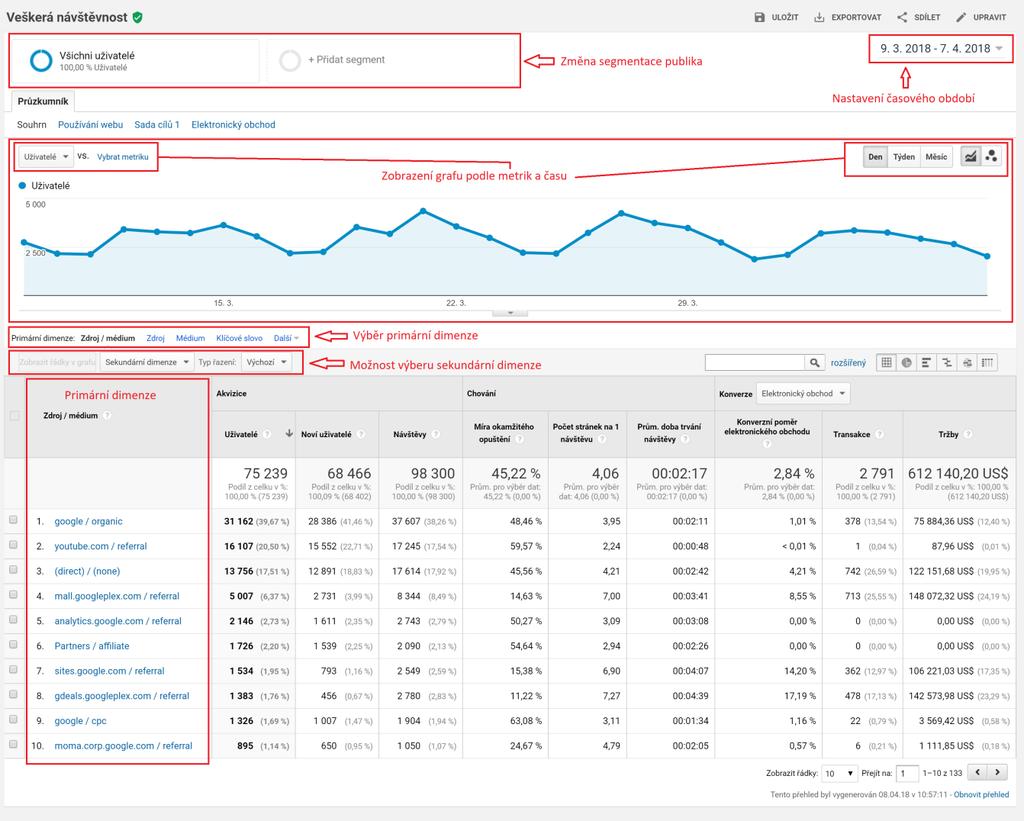Click the Všichni uživatelé segment circle icon

[40, 60]
